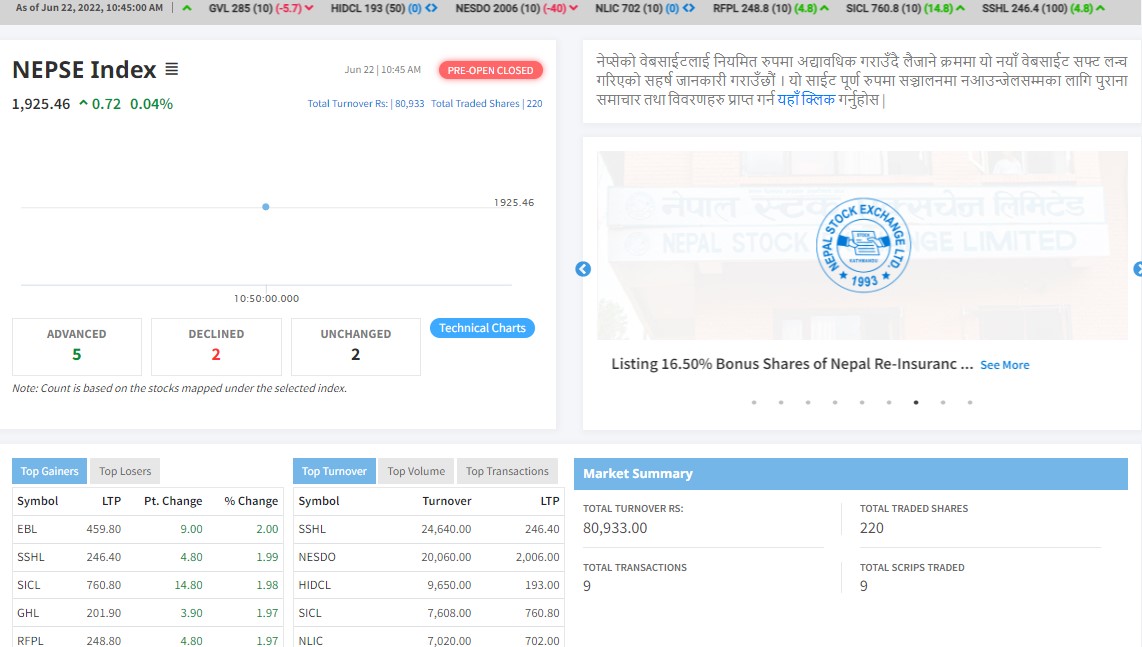This screenshot has width=1142, height=647.
Task: Click the SICL green up arrow in ticker
Action: click(961, 8)
